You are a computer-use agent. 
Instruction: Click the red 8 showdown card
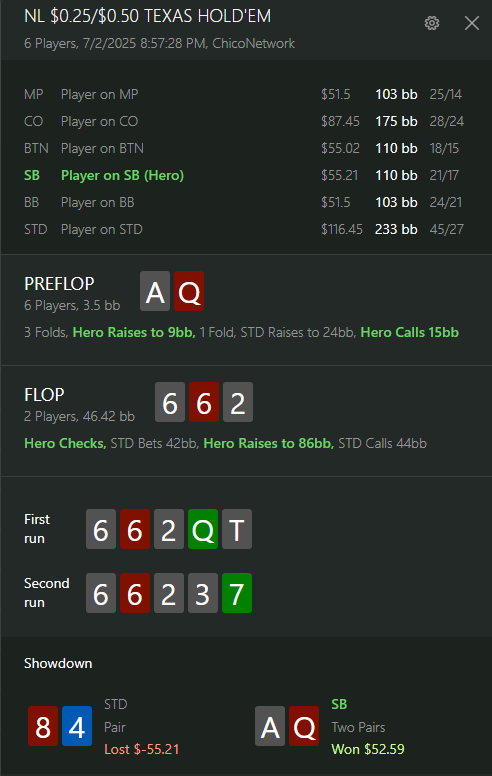[x=43, y=726]
